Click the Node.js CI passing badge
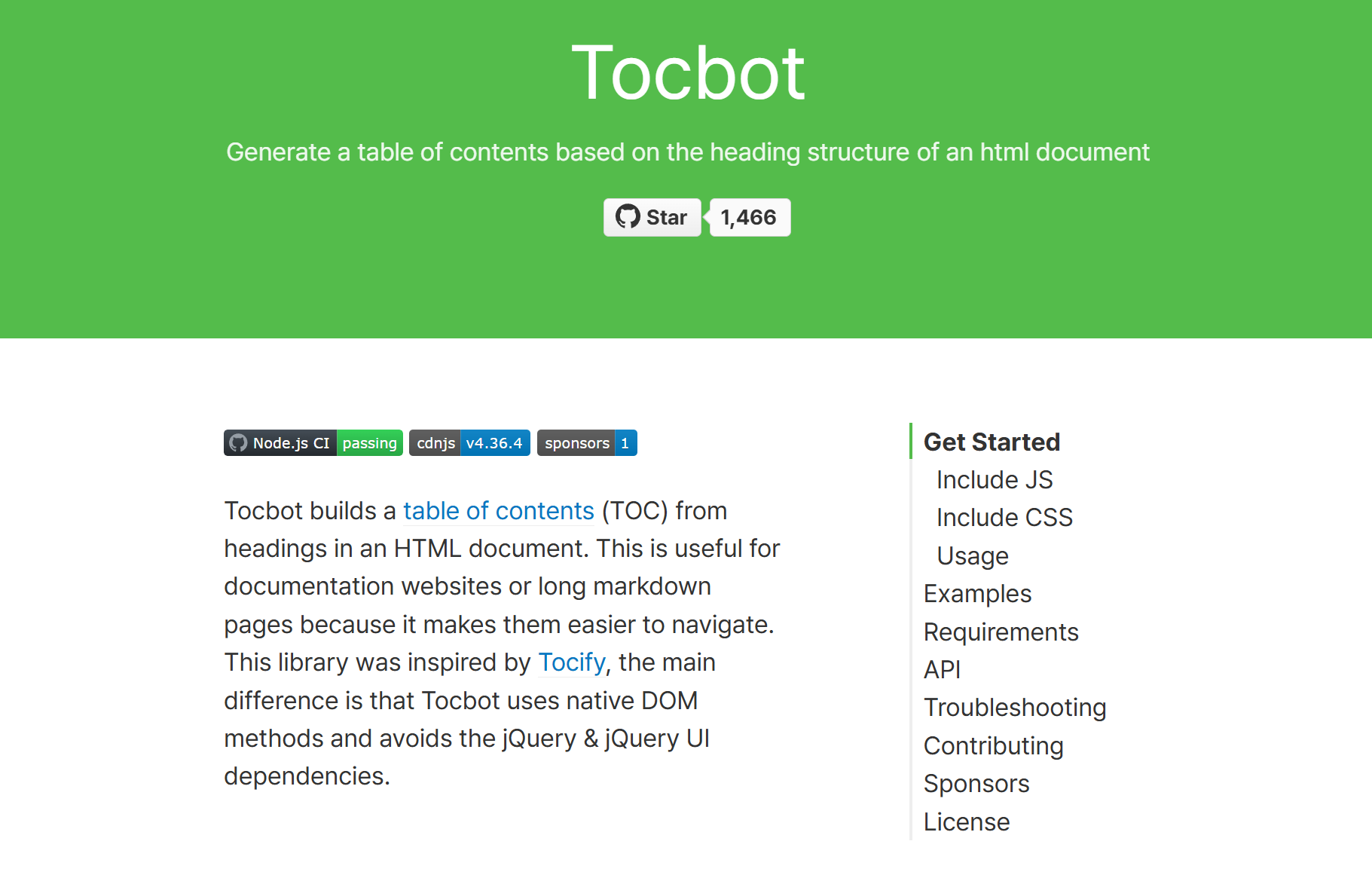The height and width of the screenshot is (881, 1372). (x=313, y=443)
